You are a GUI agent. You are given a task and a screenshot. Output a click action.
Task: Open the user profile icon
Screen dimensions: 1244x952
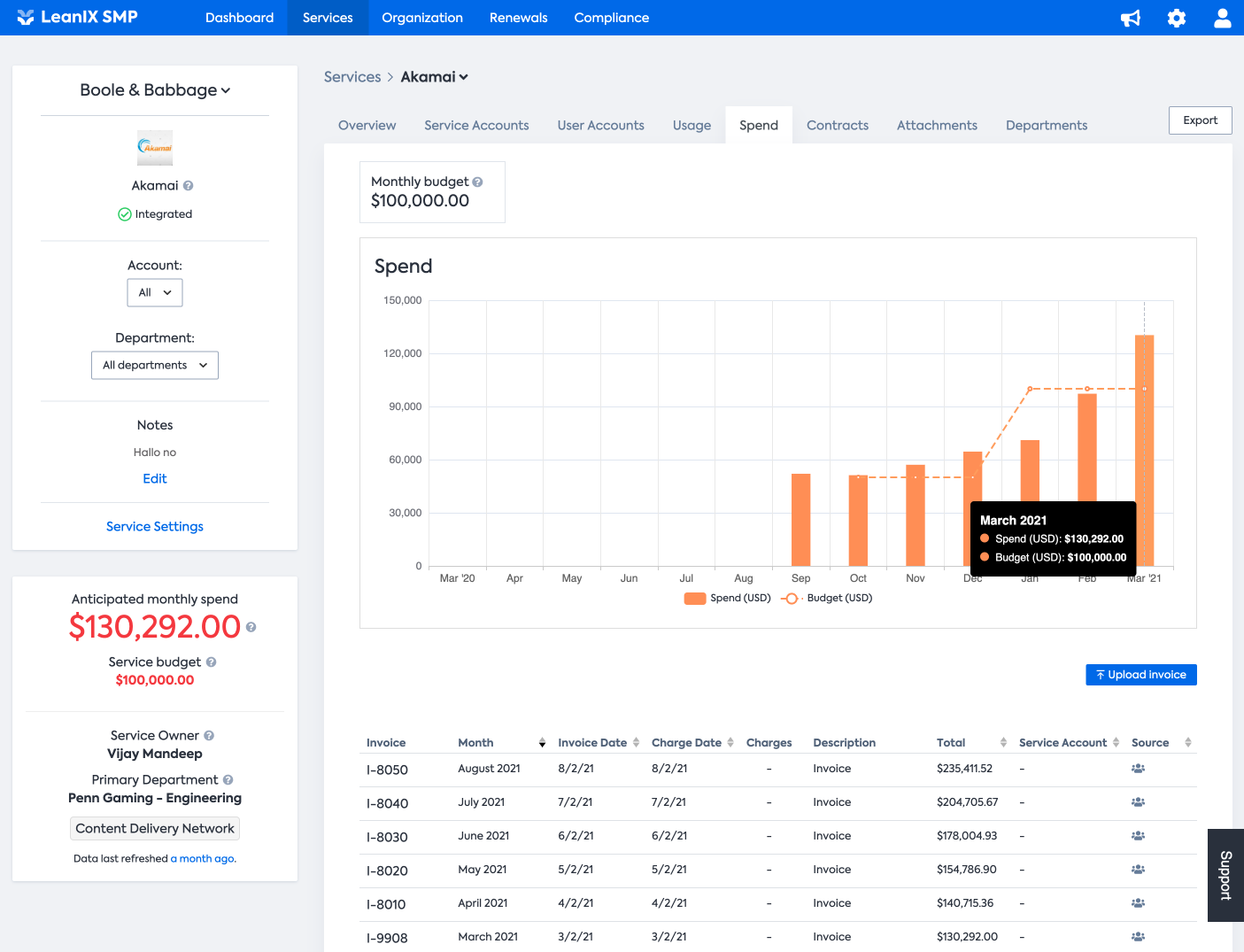click(1223, 18)
